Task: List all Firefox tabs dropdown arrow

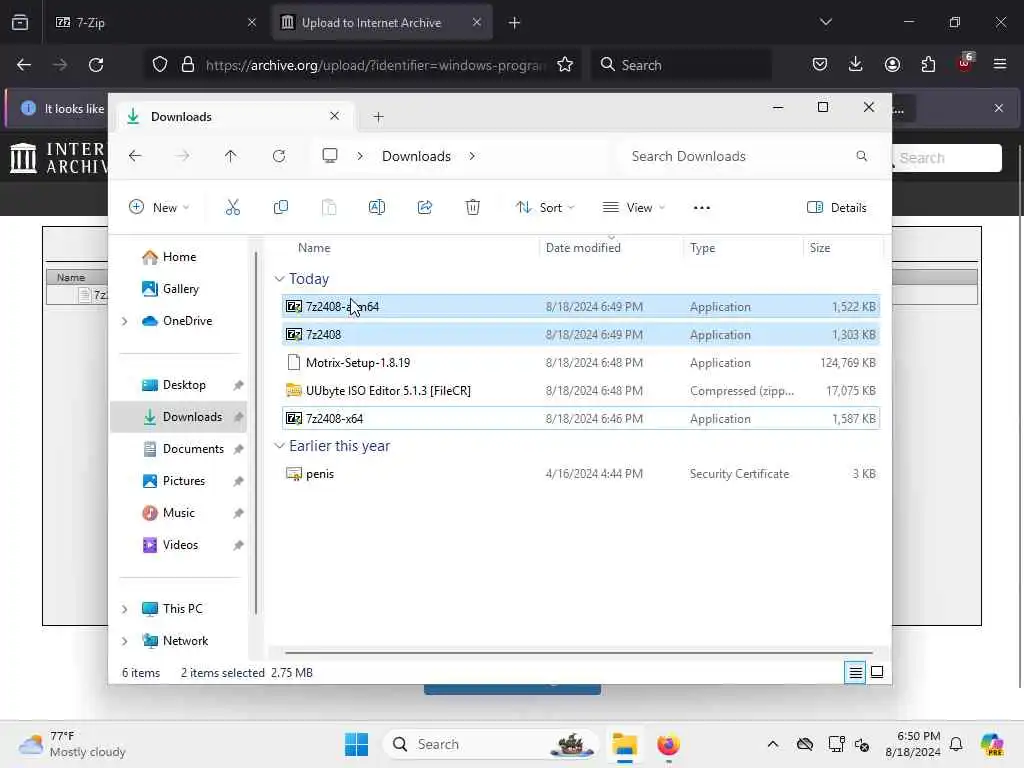Action: (x=825, y=22)
